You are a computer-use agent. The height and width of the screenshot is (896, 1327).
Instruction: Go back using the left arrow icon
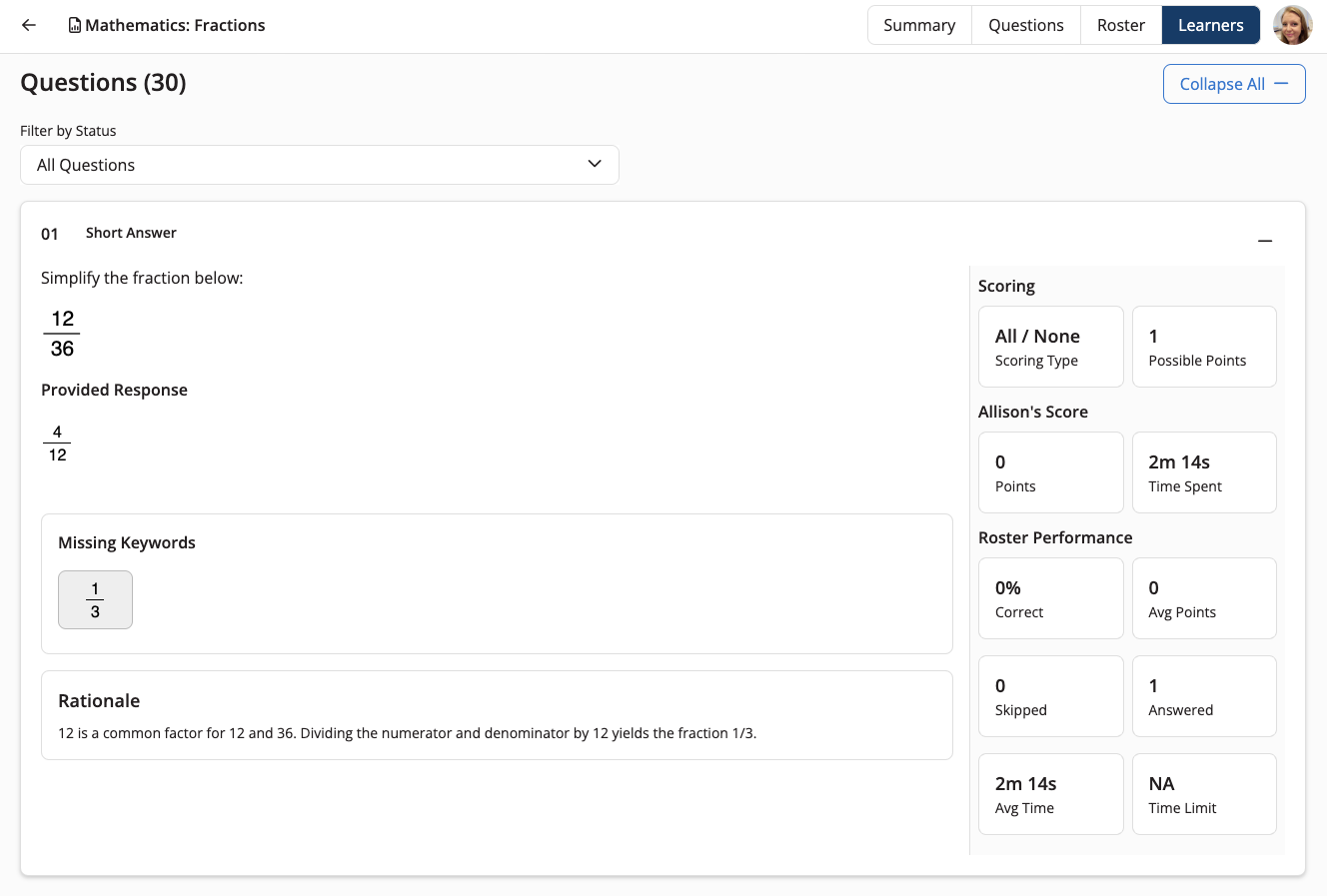[x=29, y=25]
